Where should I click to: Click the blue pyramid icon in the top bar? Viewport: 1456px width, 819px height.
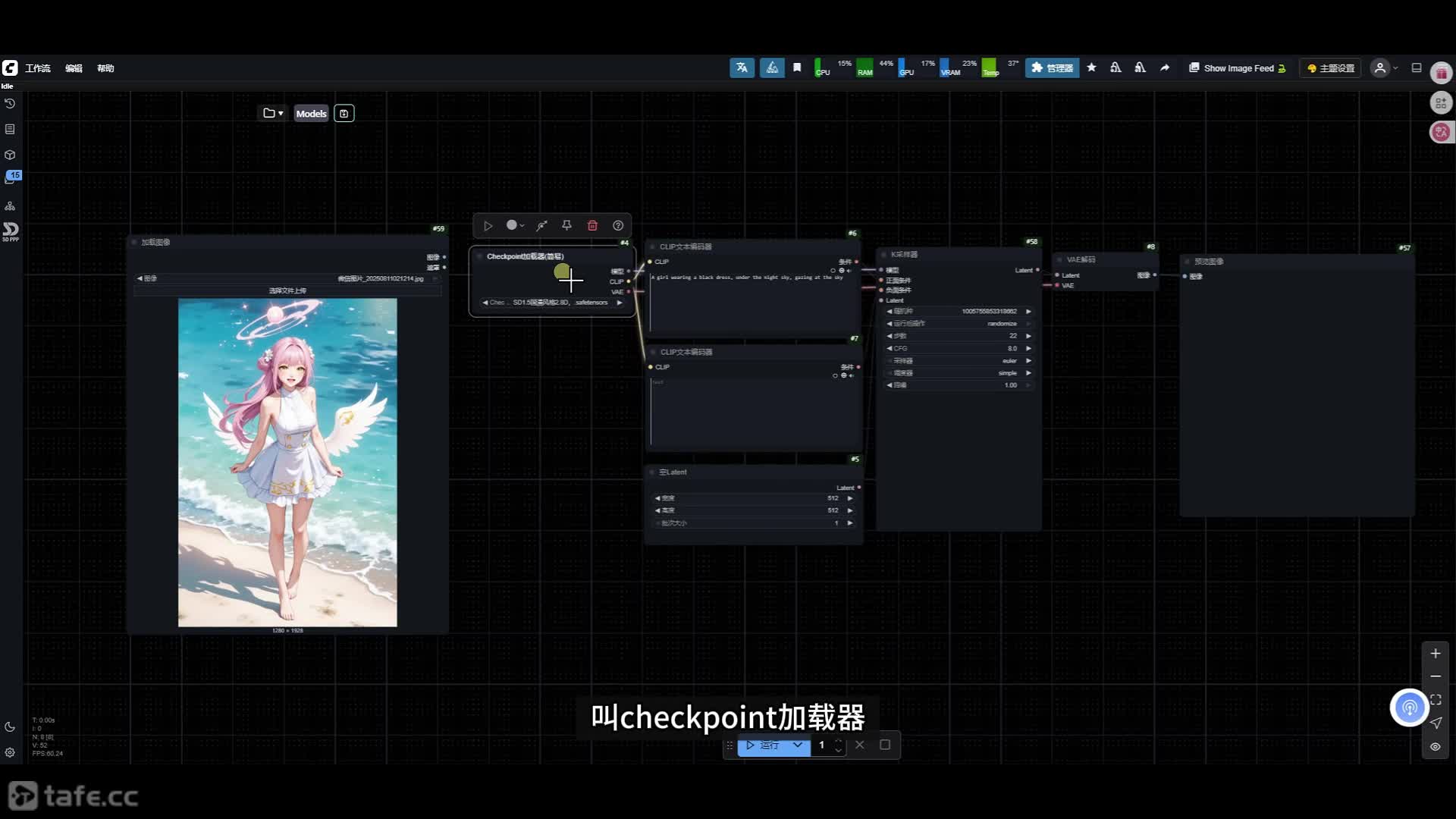(x=772, y=68)
